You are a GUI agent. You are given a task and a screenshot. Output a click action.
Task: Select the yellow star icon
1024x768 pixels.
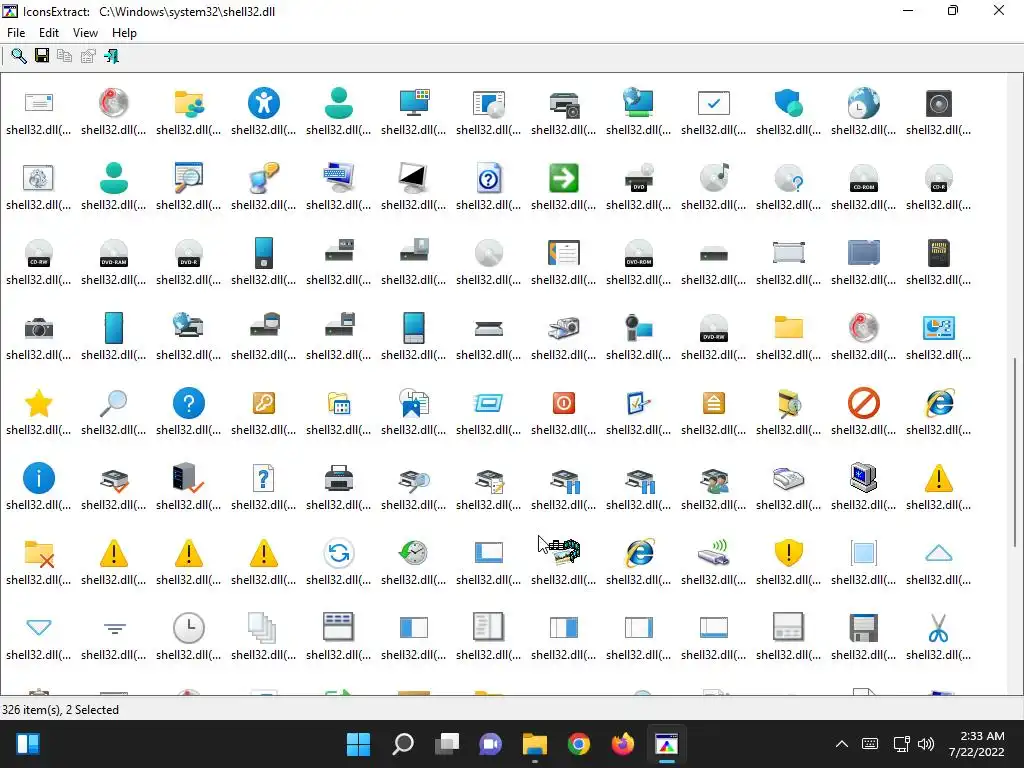pos(39,403)
